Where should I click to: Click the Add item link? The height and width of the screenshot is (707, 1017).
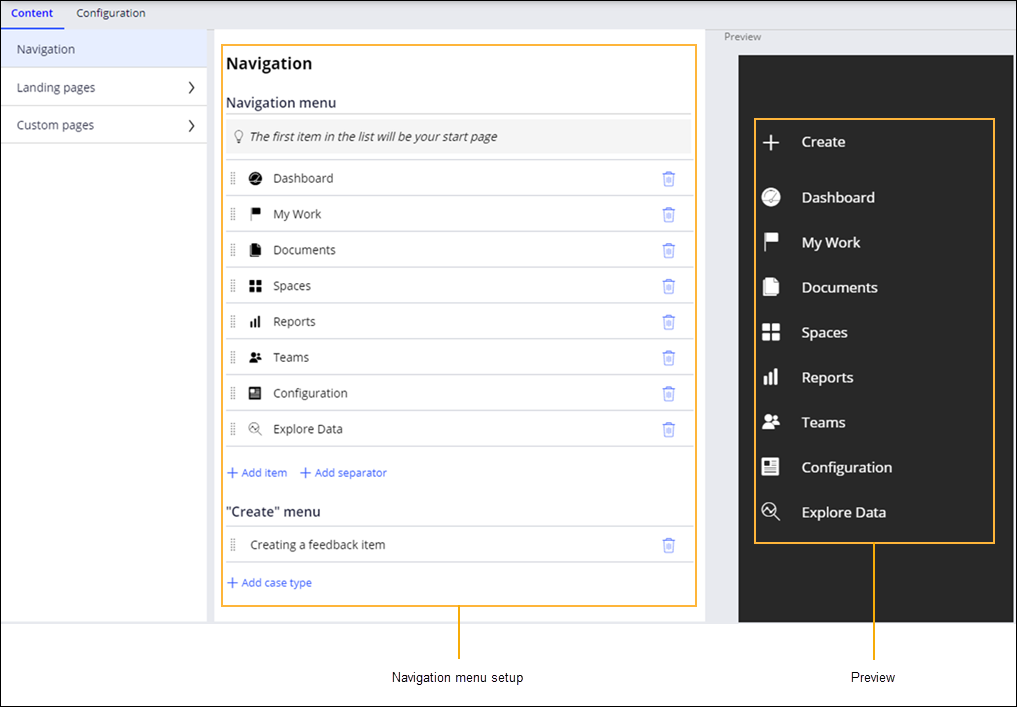coord(257,473)
